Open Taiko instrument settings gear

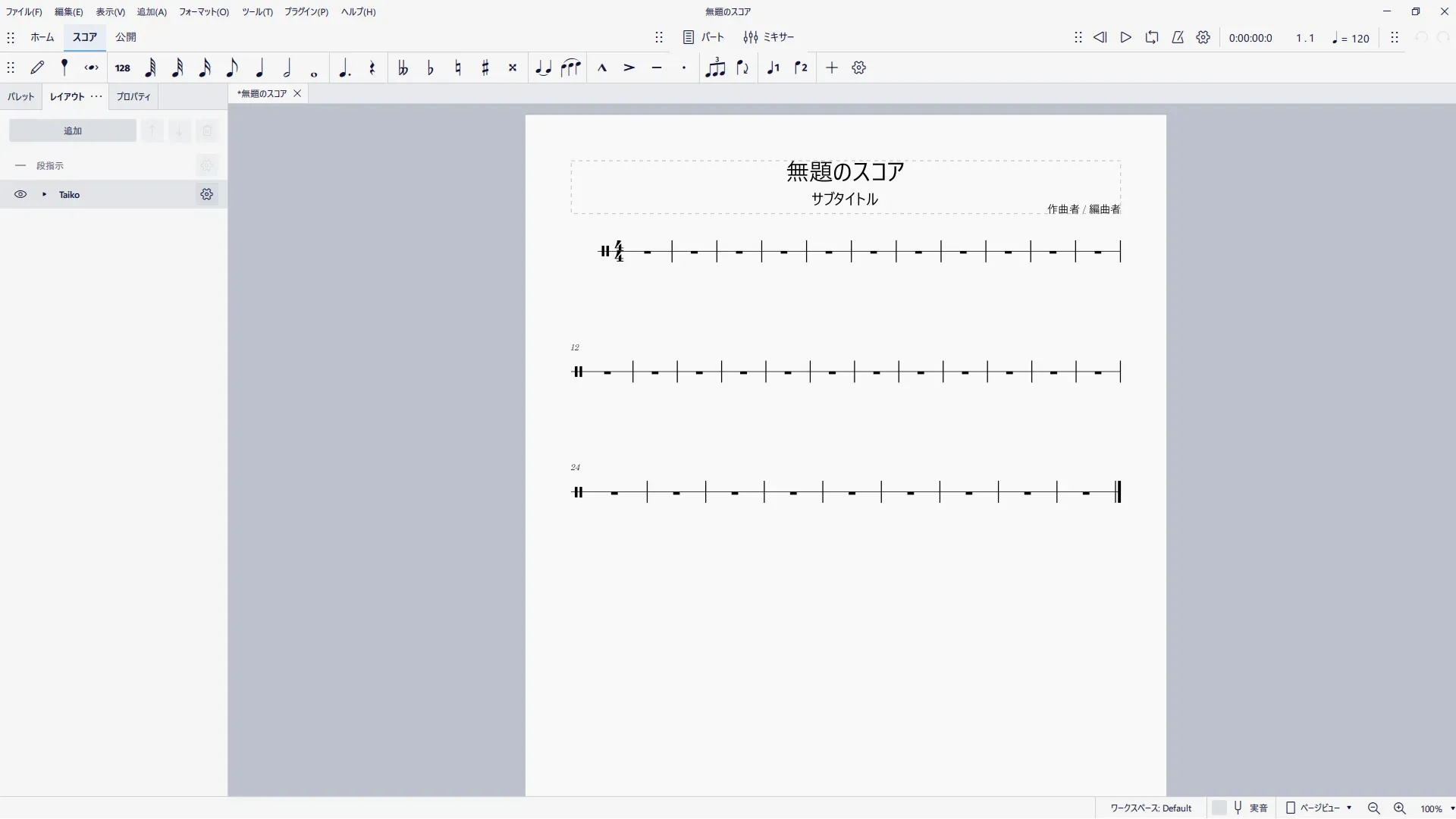206,195
